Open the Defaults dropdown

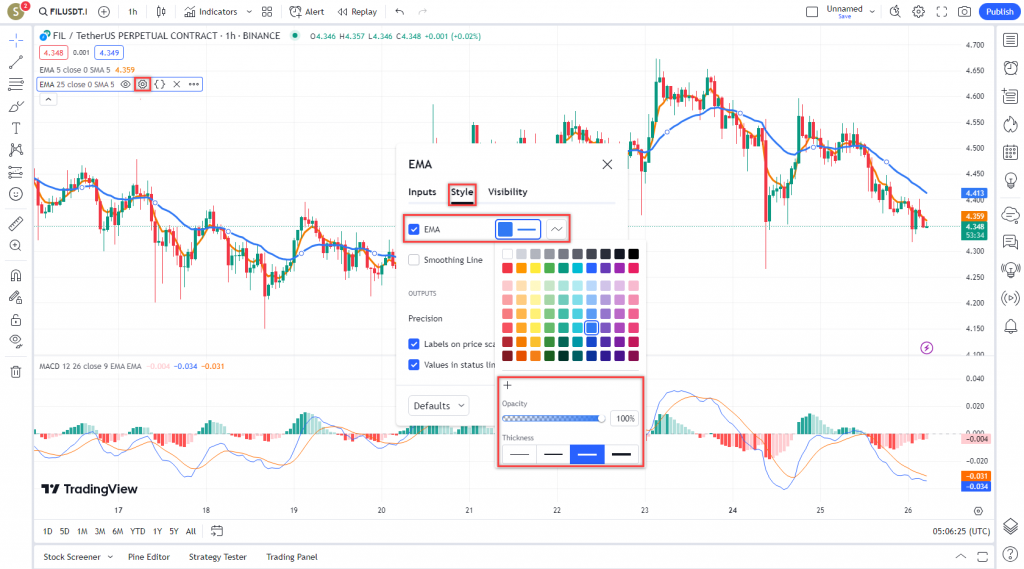(x=438, y=406)
